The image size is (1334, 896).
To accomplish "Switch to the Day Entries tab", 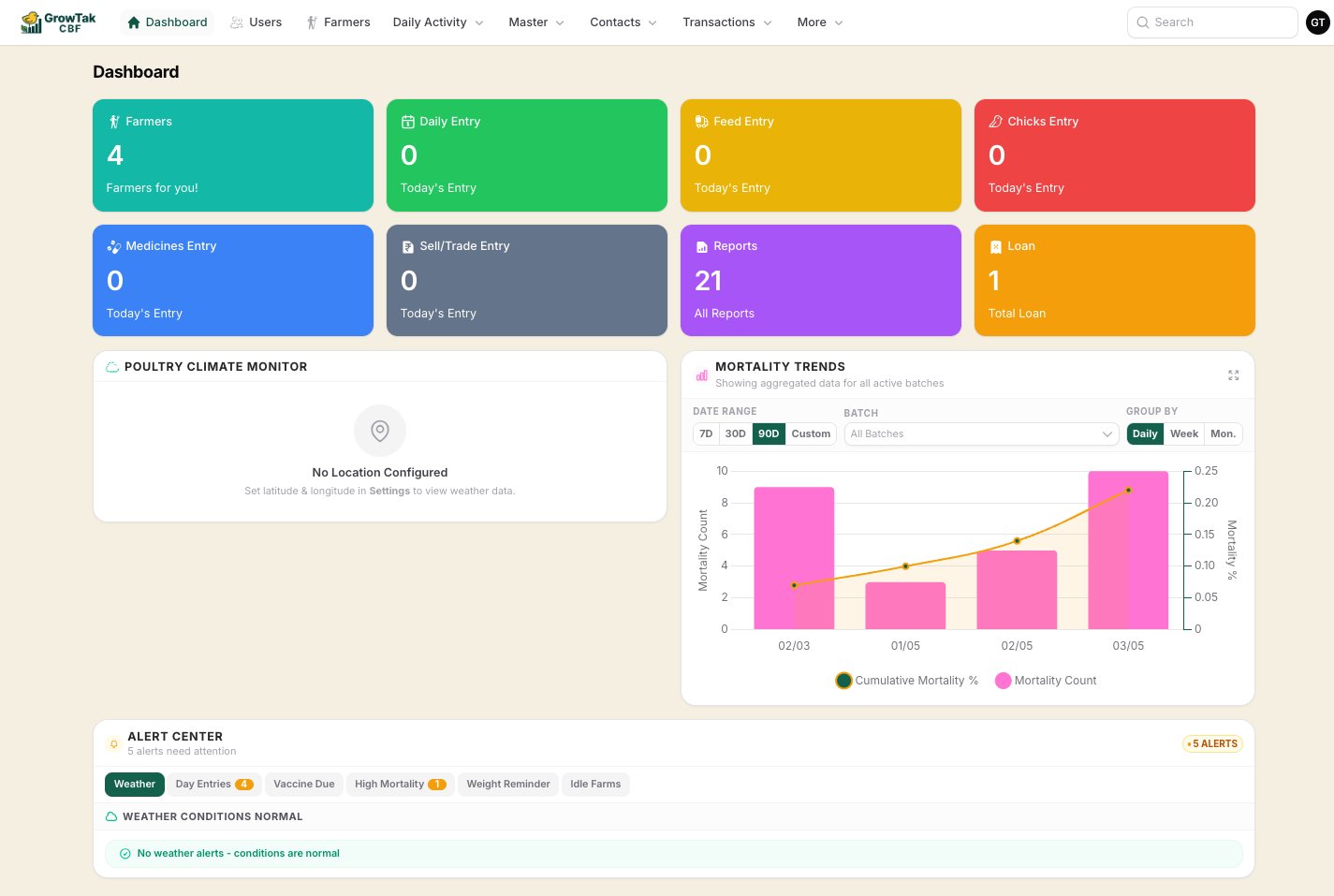I will pos(214,785).
